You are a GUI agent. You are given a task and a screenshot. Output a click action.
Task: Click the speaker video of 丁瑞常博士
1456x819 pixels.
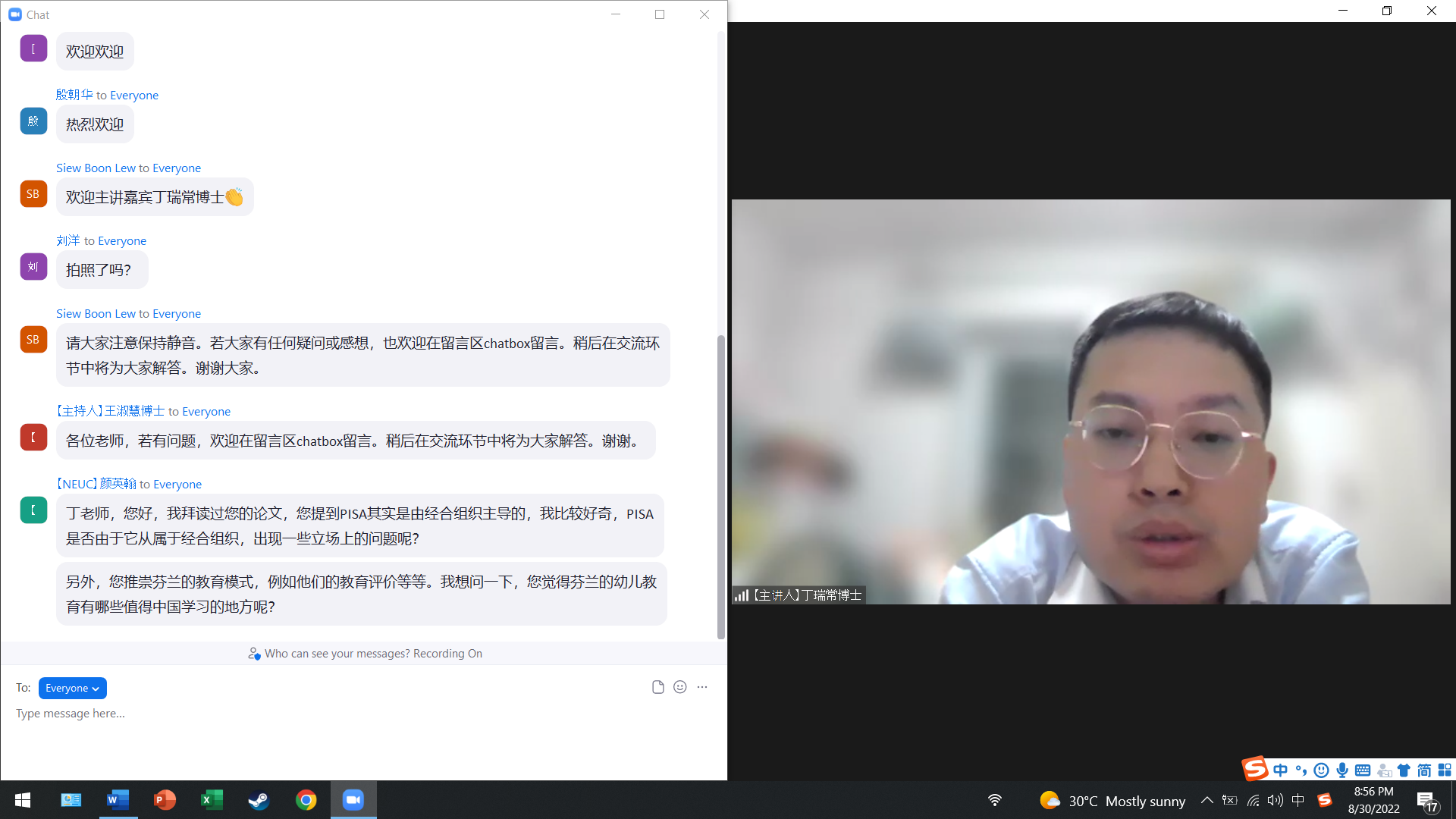[1090, 402]
